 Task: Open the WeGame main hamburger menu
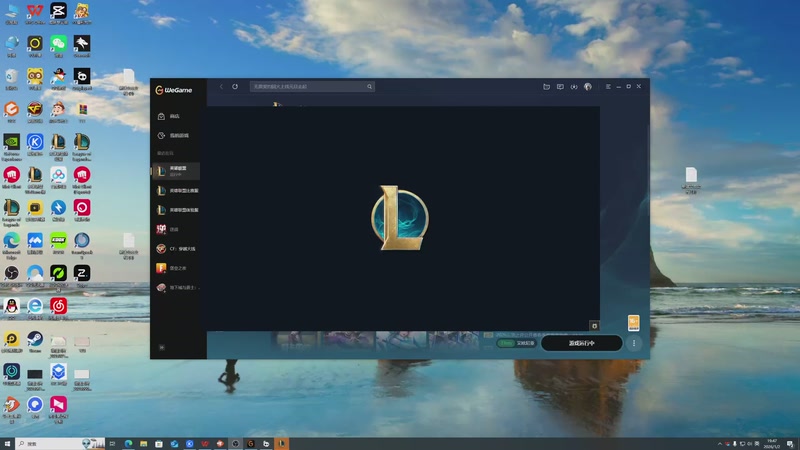608,87
